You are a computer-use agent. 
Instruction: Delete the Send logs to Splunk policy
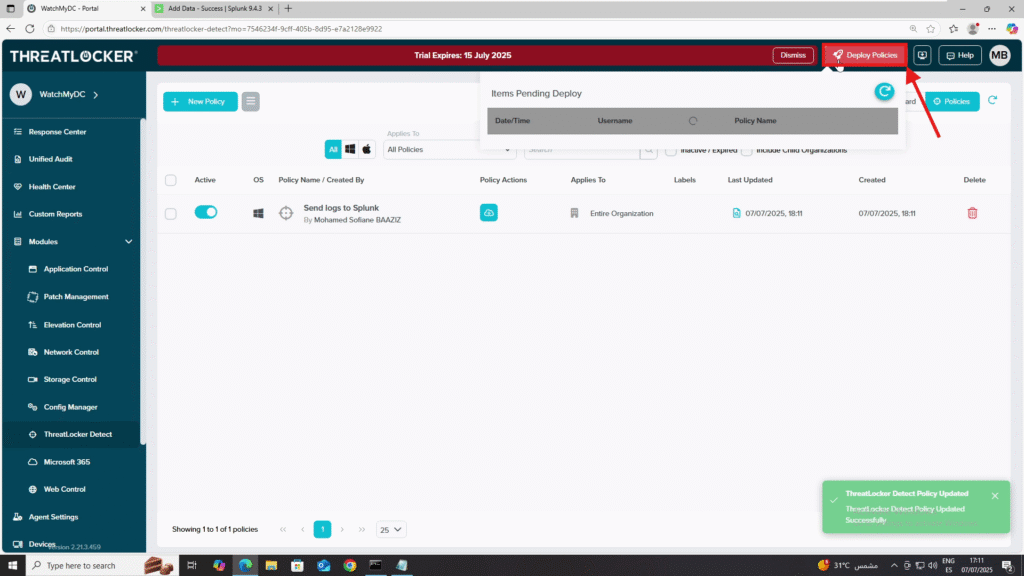tap(972, 213)
